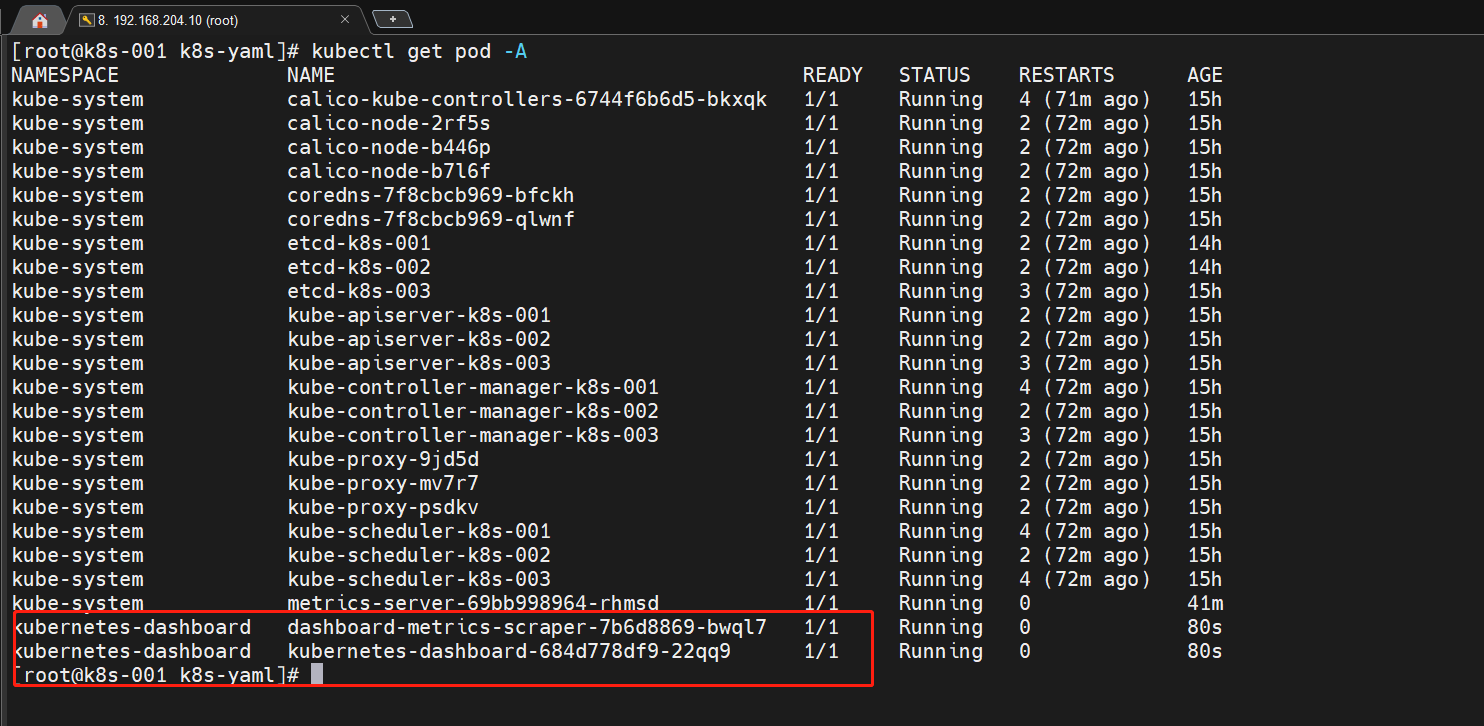Click pod name coredns-7f8cbcb969-qlwnf
The height and width of the screenshot is (726, 1484).
click(x=431, y=219)
